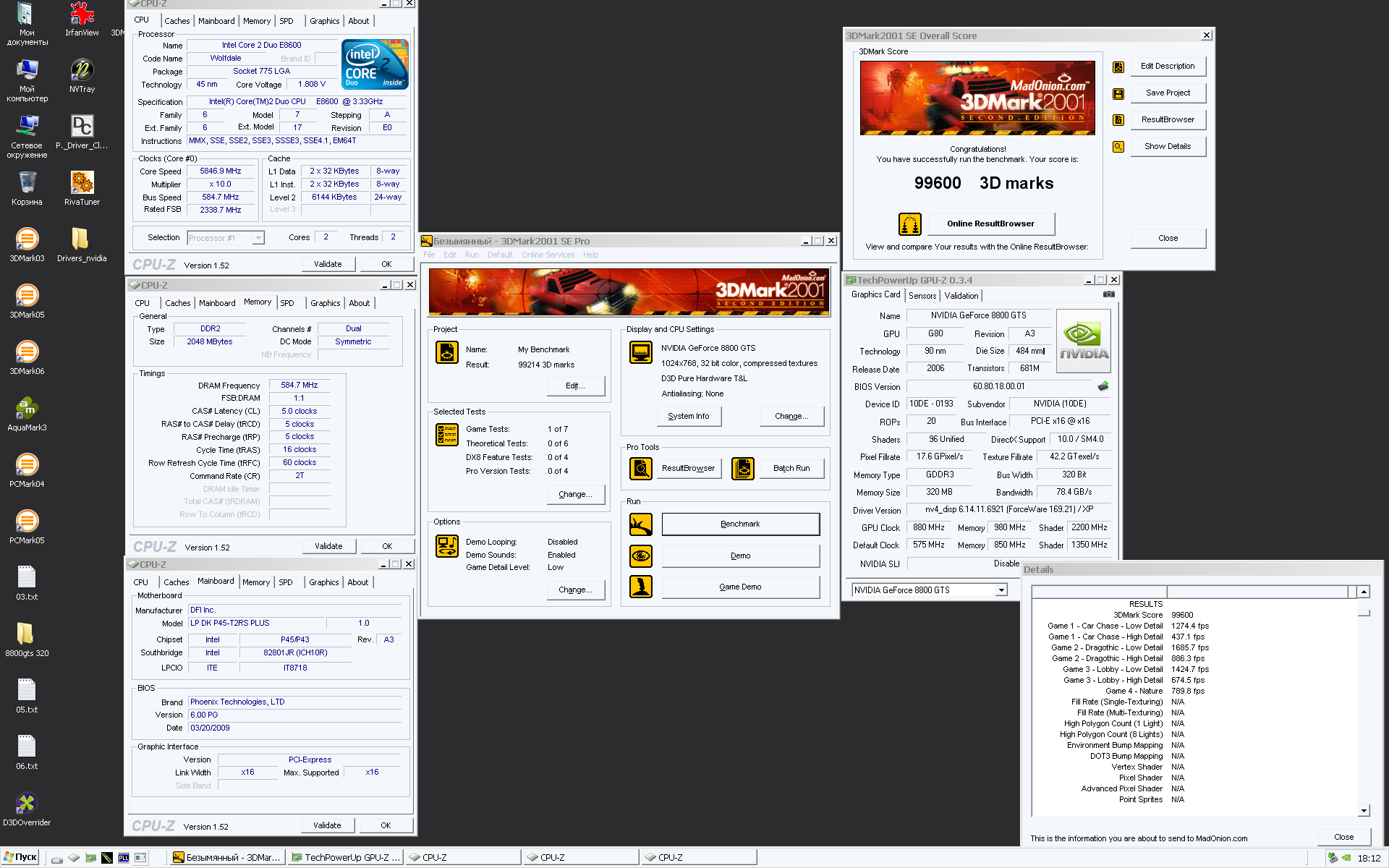Click the Core Speed value in CPU-Z
This screenshot has height=868, width=1389.
(x=221, y=171)
